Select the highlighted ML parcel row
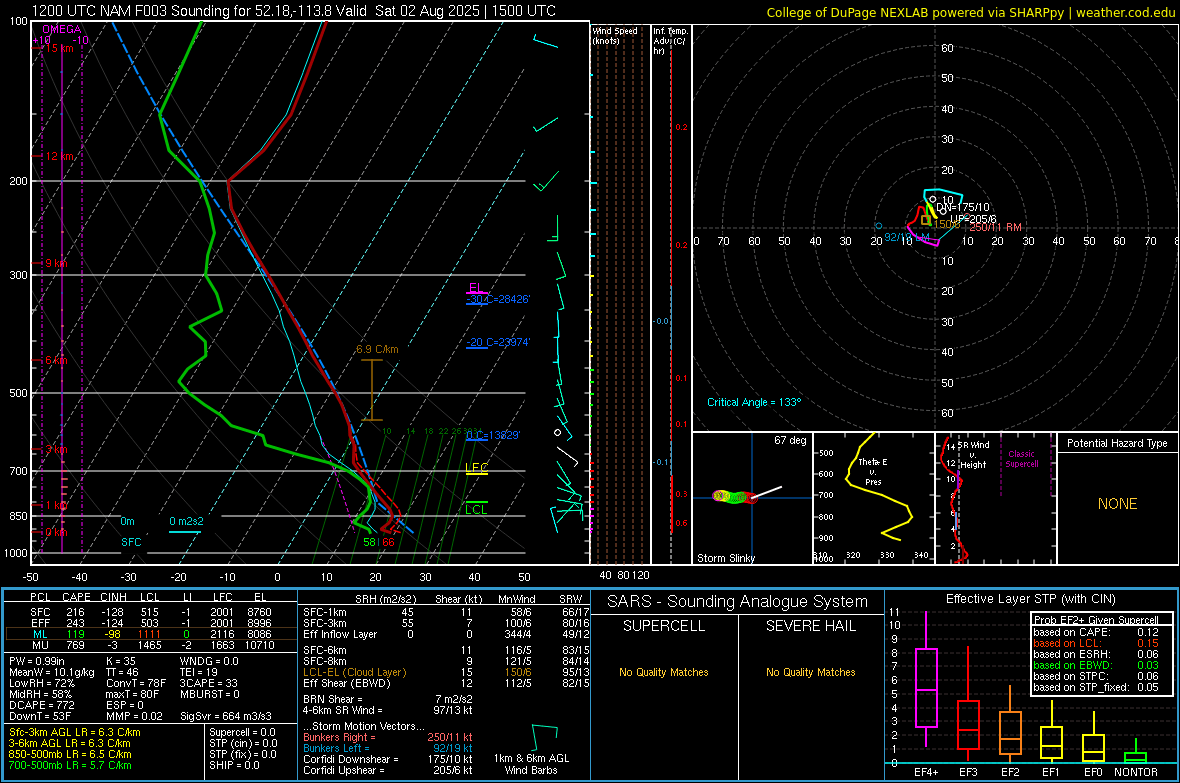Screen dimensions: 1180x783 coord(151,634)
